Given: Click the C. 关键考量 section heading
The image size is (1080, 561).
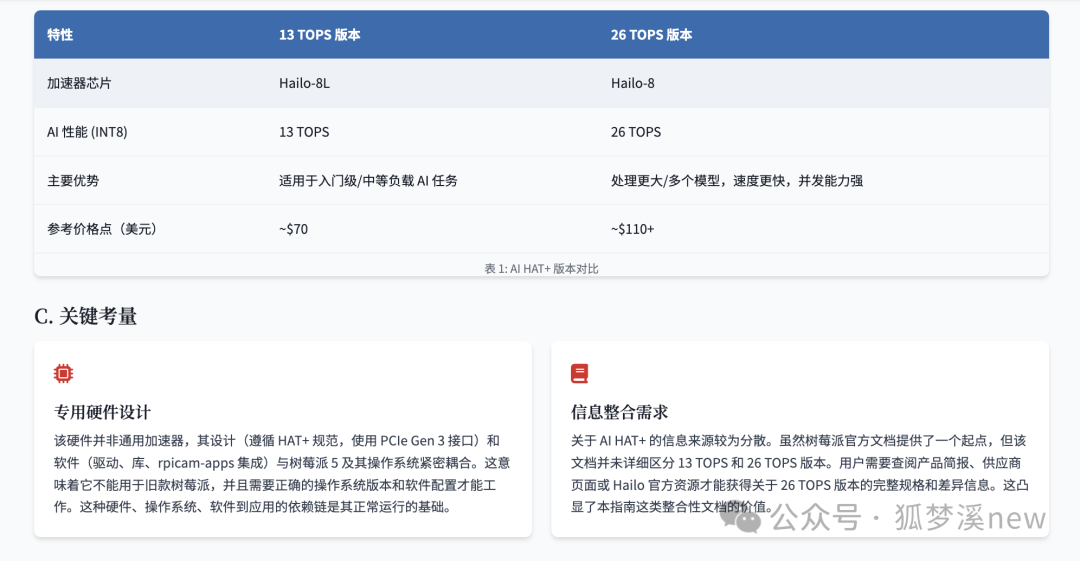Looking at the screenshot, I should point(85,316).
